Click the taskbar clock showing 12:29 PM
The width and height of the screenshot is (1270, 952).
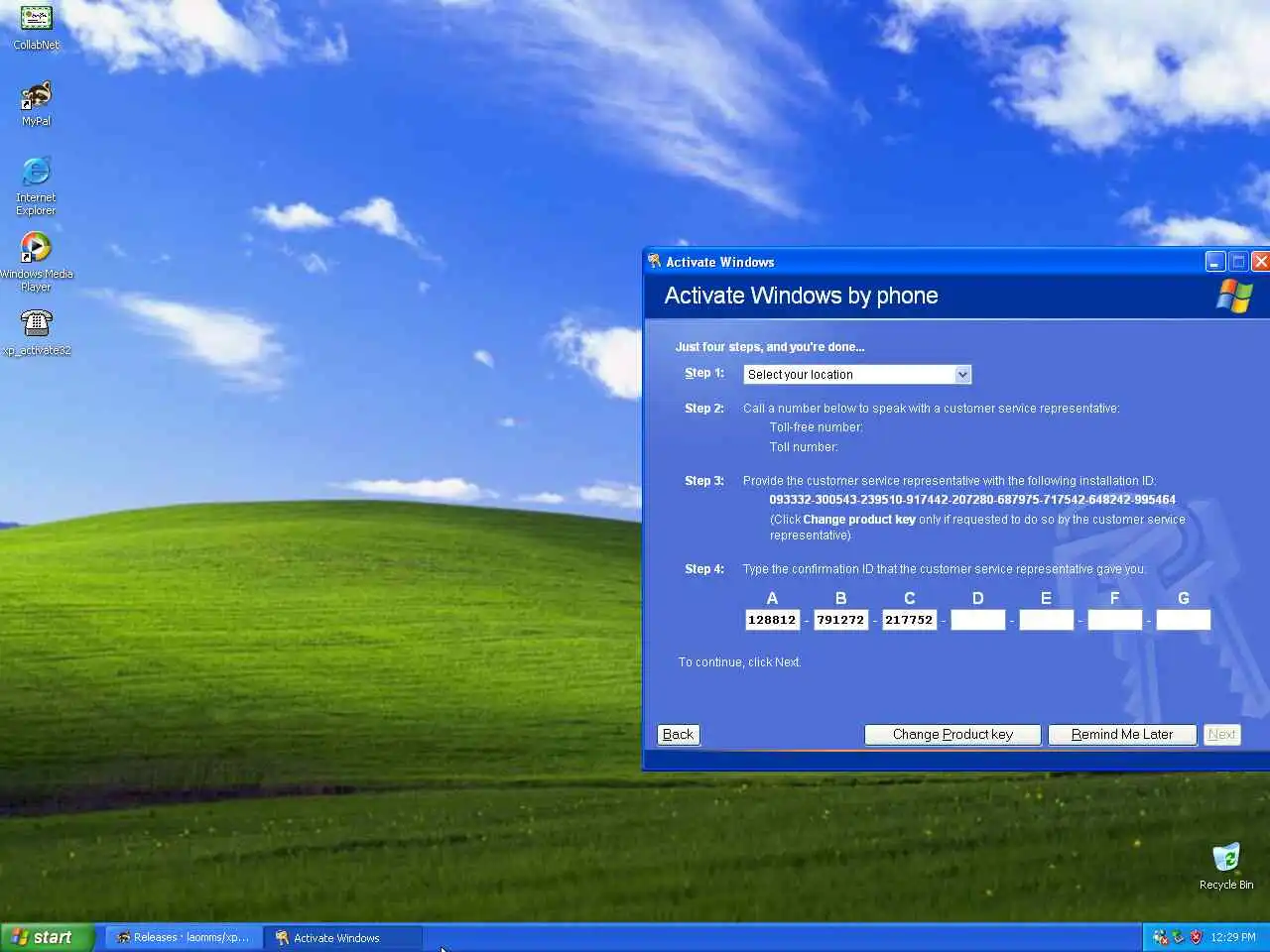click(x=1233, y=937)
